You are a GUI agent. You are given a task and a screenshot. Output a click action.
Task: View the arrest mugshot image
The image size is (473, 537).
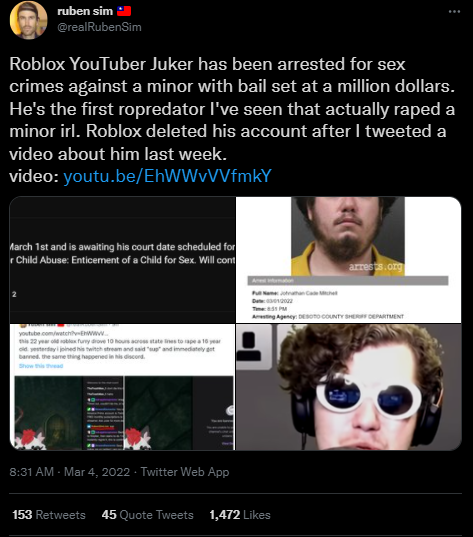[348, 260]
